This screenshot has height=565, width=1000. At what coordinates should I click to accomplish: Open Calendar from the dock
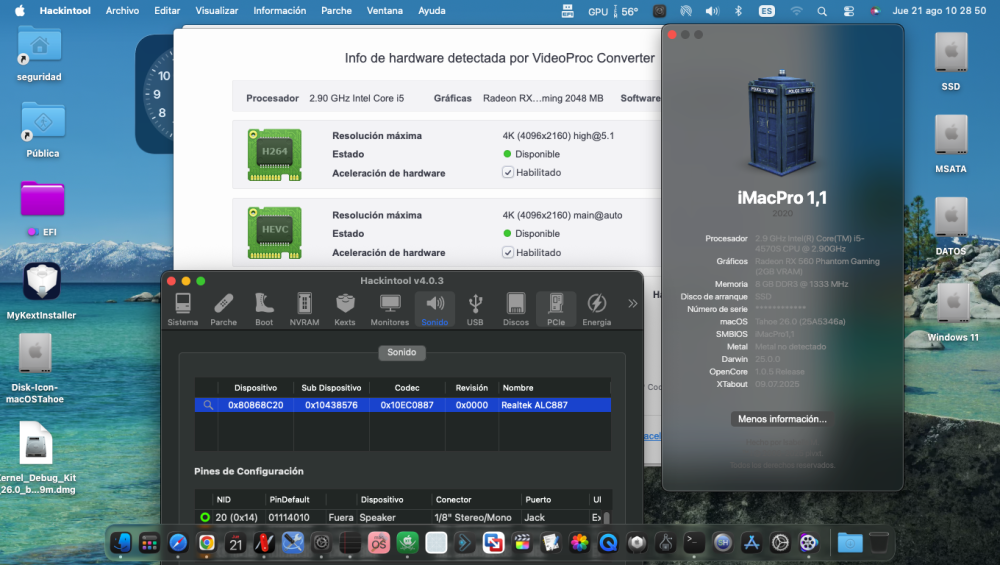click(235, 543)
